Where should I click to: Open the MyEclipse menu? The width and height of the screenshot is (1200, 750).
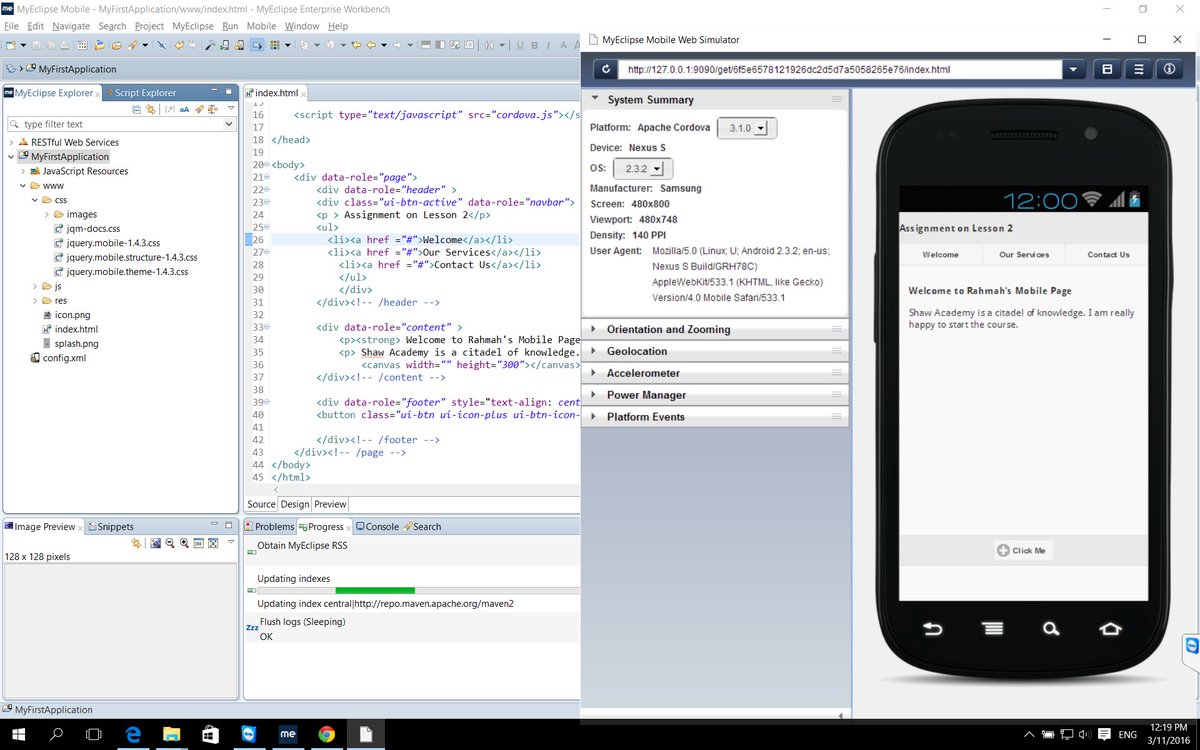(193, 26)
